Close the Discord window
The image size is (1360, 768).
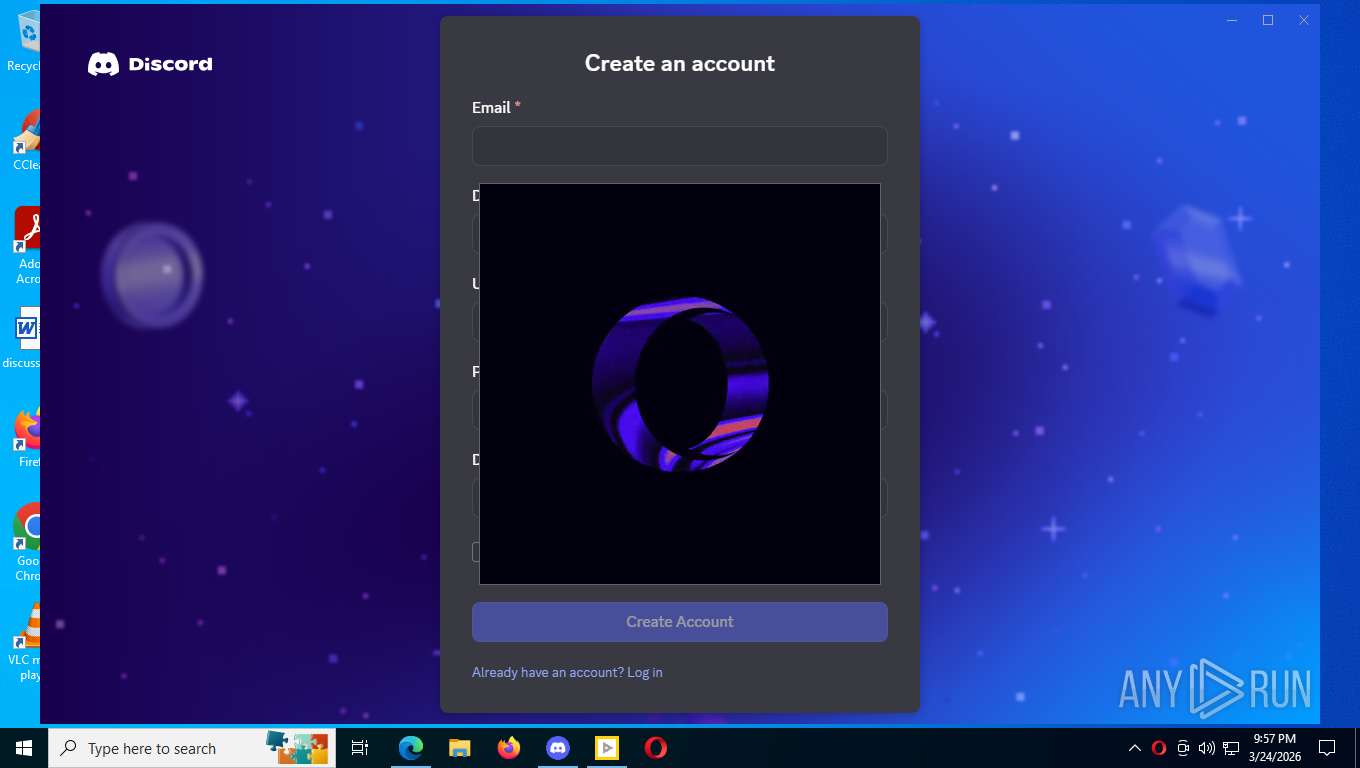(1304, 20)
